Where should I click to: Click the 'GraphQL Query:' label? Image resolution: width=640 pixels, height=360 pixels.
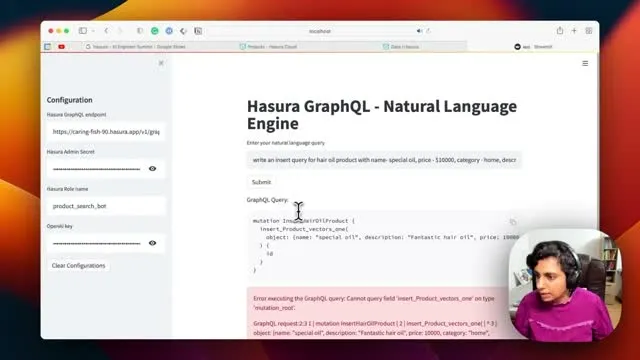[x=267, y=200]
